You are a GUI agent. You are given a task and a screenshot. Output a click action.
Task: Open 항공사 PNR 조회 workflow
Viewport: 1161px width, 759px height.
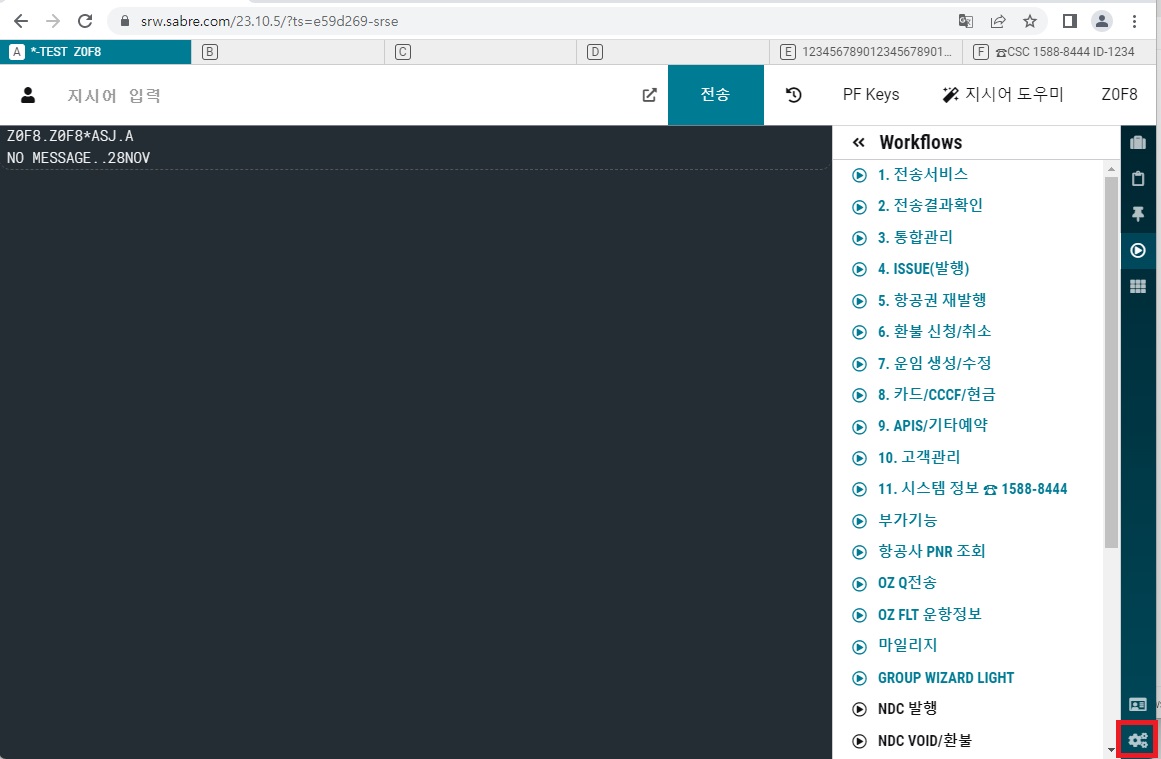click(x=931, y=552)
